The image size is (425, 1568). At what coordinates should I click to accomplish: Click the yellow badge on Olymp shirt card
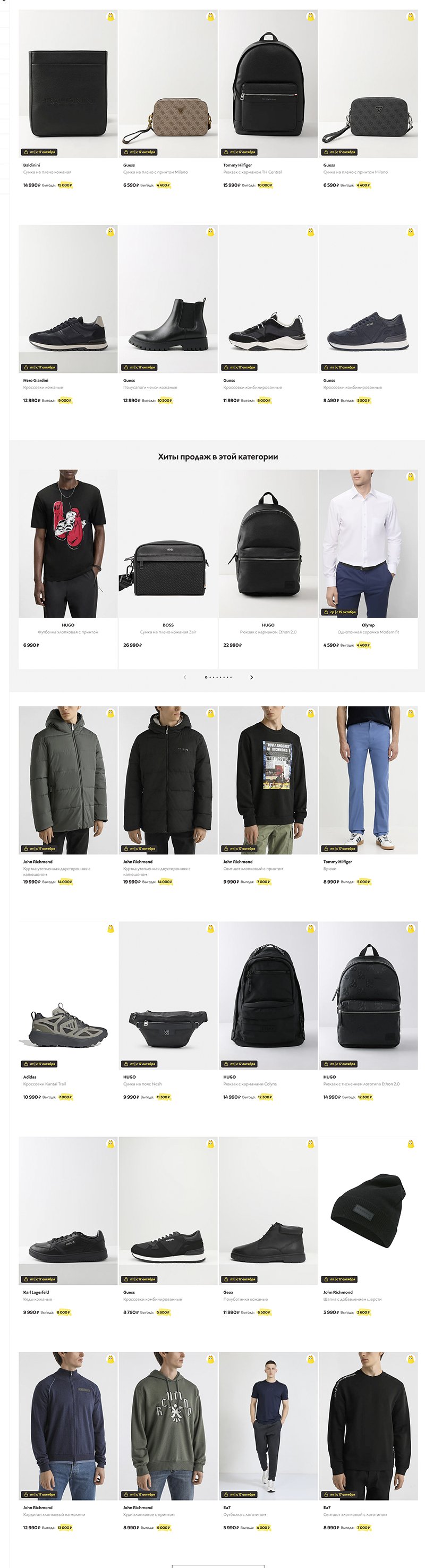pyautogui.click(x=410, y=476)
